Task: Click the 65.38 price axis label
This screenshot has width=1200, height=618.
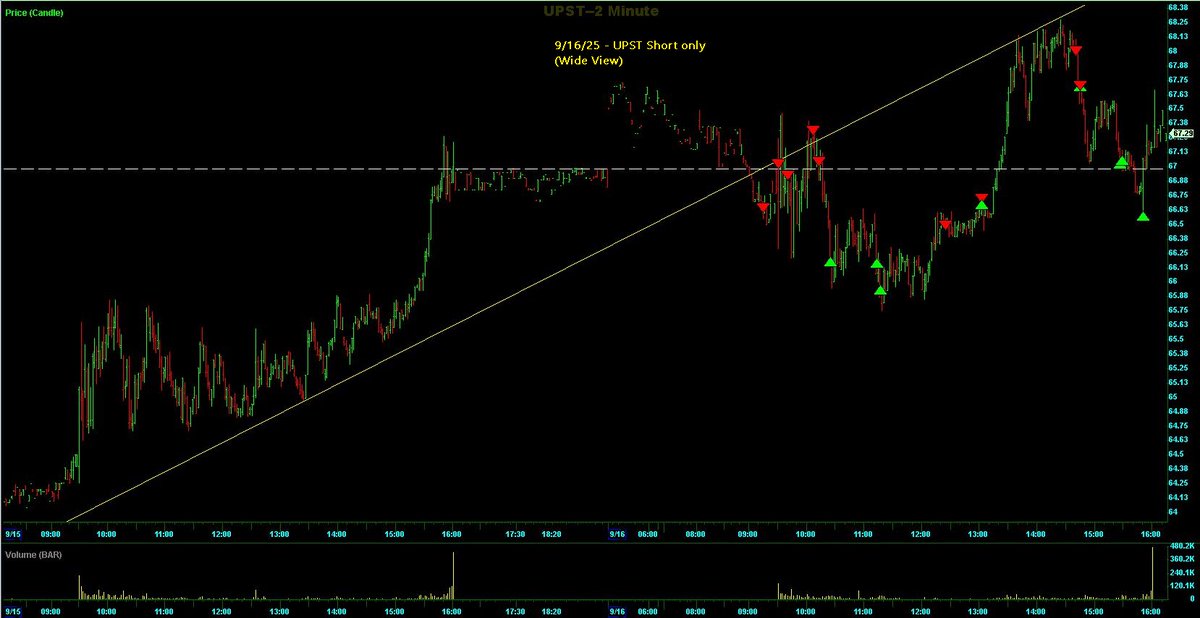Action: (1177, 354)
